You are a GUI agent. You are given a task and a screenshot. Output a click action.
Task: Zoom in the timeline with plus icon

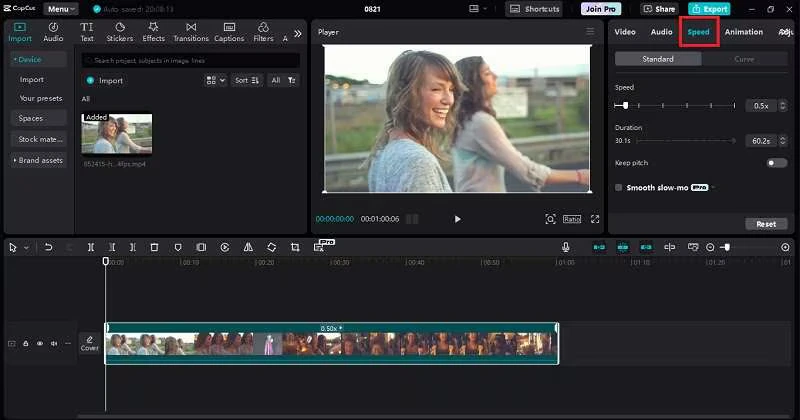pyautogui.click(x=785, y=248)
